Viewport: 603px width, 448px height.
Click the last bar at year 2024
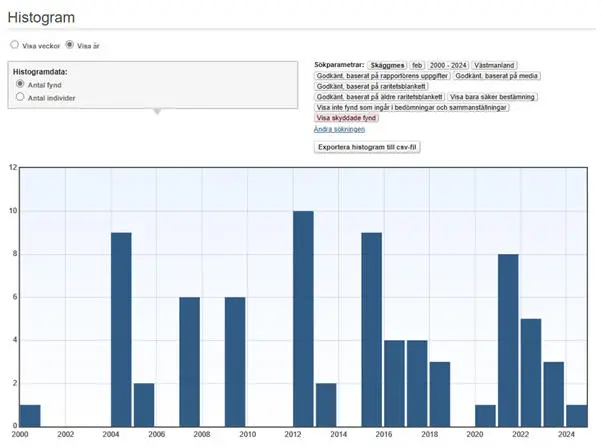(x=576, y=415)
